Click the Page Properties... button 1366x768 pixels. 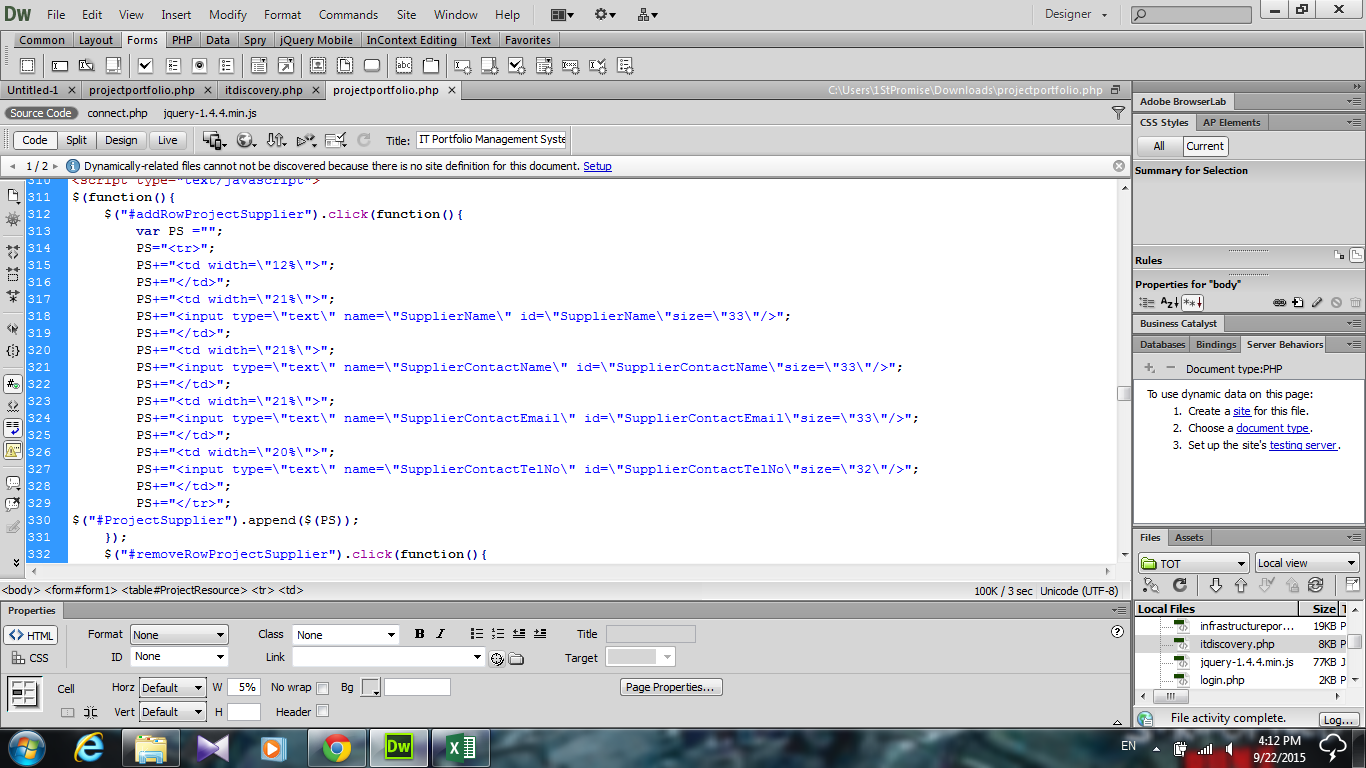pyautogui.click(x=671, y=687)
